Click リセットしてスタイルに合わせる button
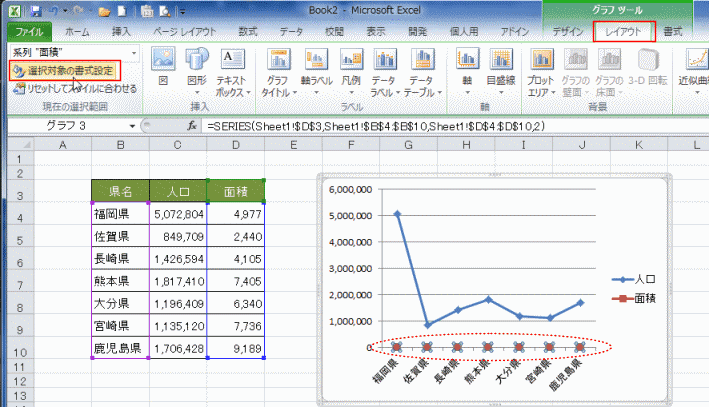The height and width of the screenshot is (407, 709). (75, 89)
